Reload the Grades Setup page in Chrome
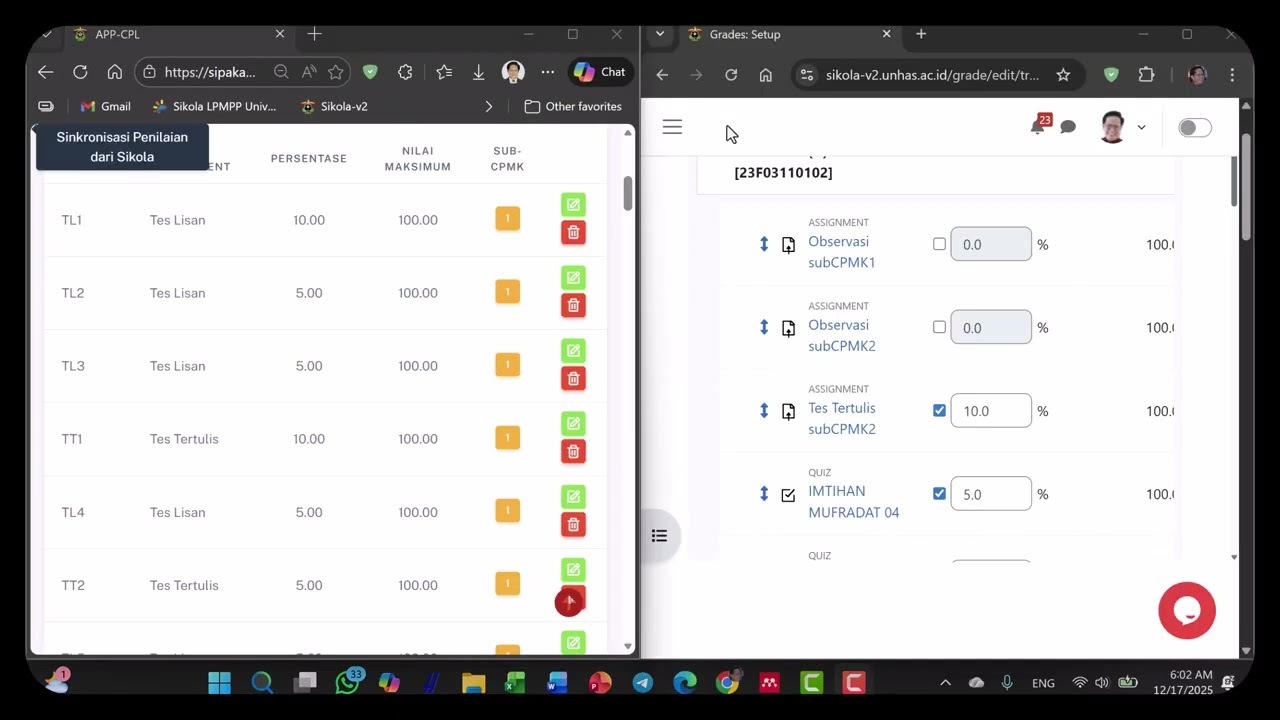The height and width of the screenshot is (720, 1280). tap(731, 75)
